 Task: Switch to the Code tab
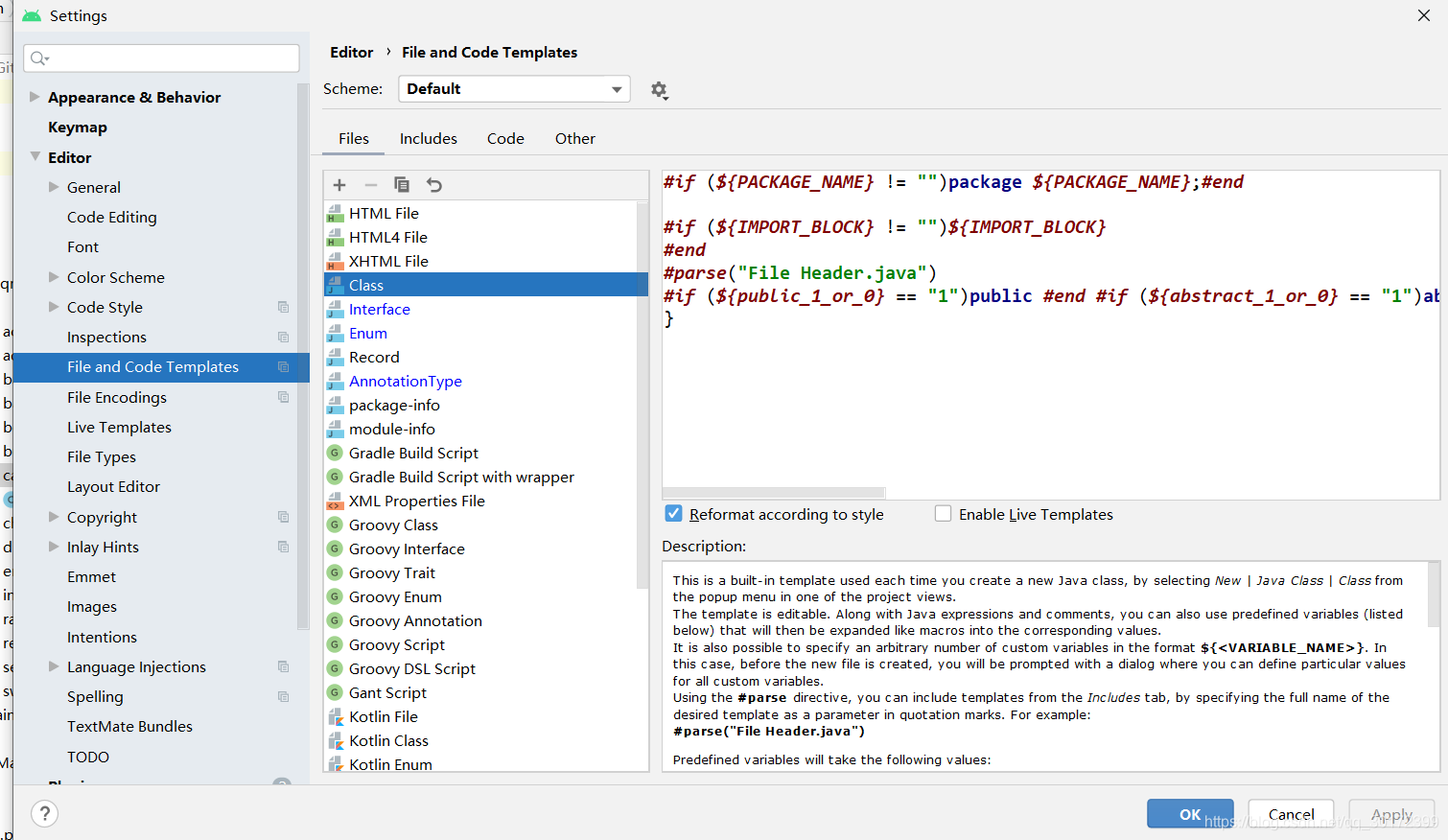pos(505,138)
